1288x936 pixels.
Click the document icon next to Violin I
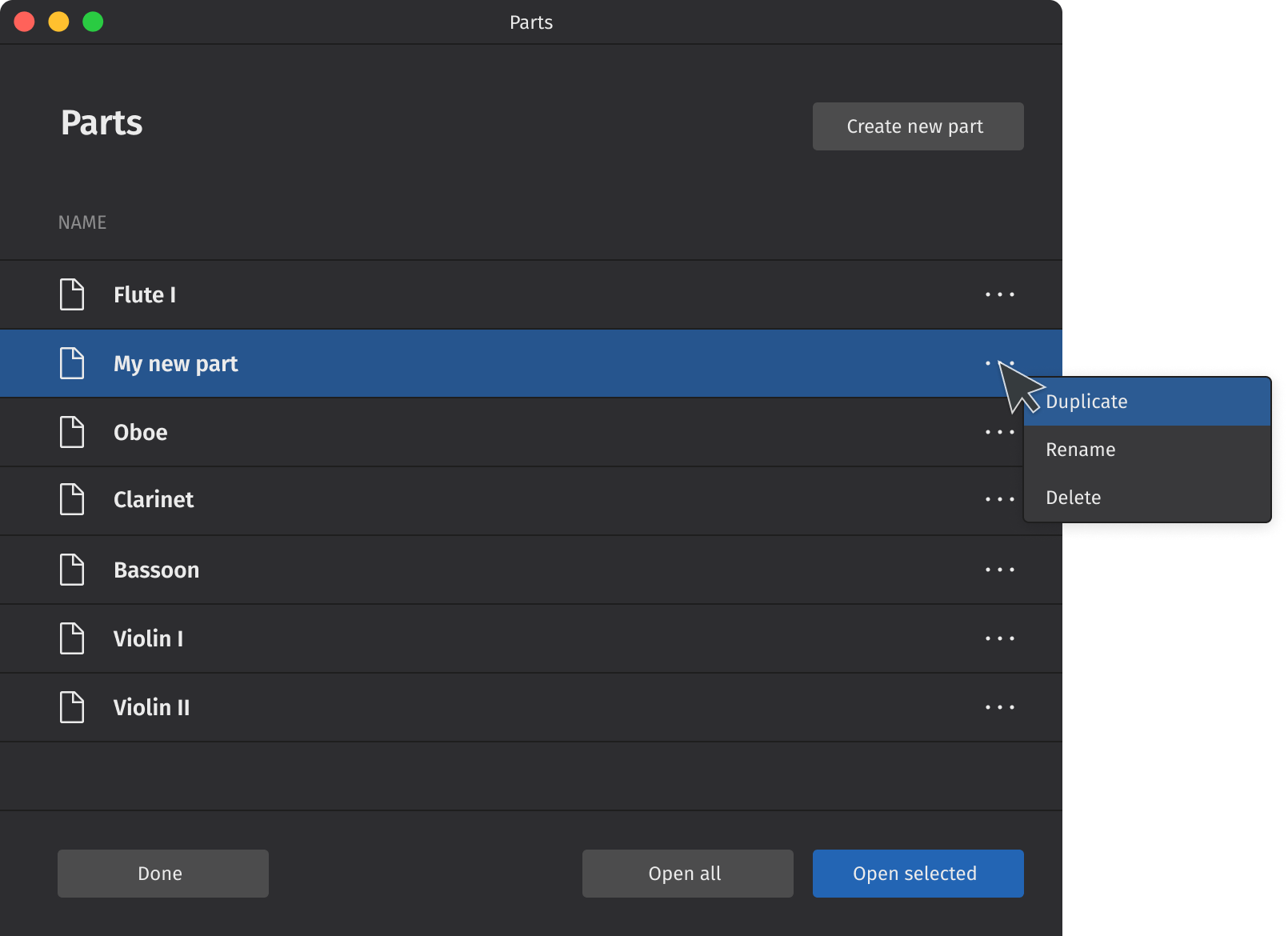click(x=72, y=638)
